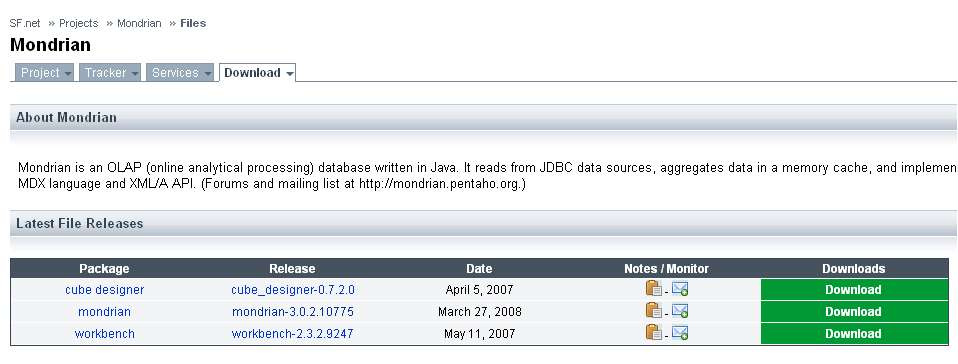Viewport: 958px width, 364px height.
Task: Open the Services dropdown tab
Action: tap(180, 73)
